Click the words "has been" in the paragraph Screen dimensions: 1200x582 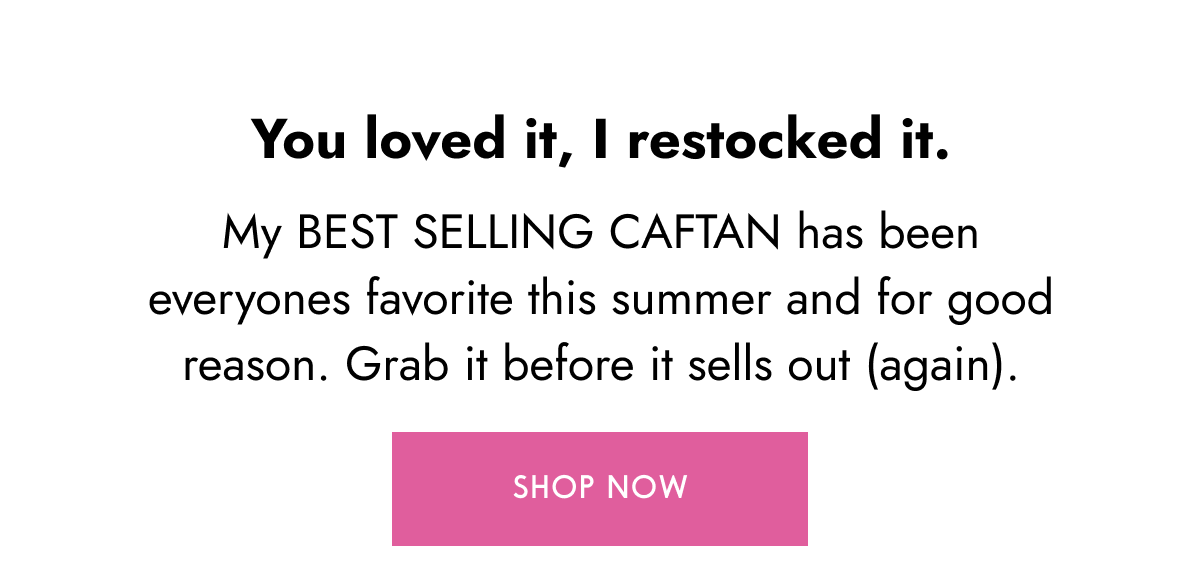pyautogui.click(x=888, y=235)
